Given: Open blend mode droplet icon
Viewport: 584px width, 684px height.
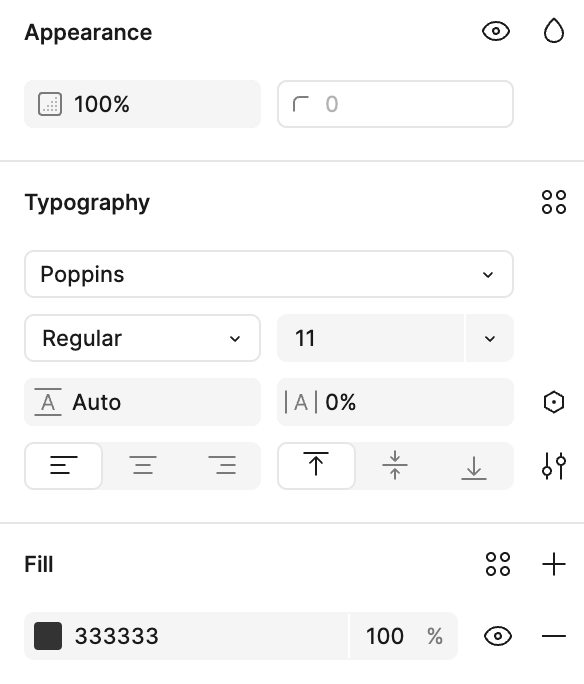Looking at the screenshot, I should click(x=554, y=31).
